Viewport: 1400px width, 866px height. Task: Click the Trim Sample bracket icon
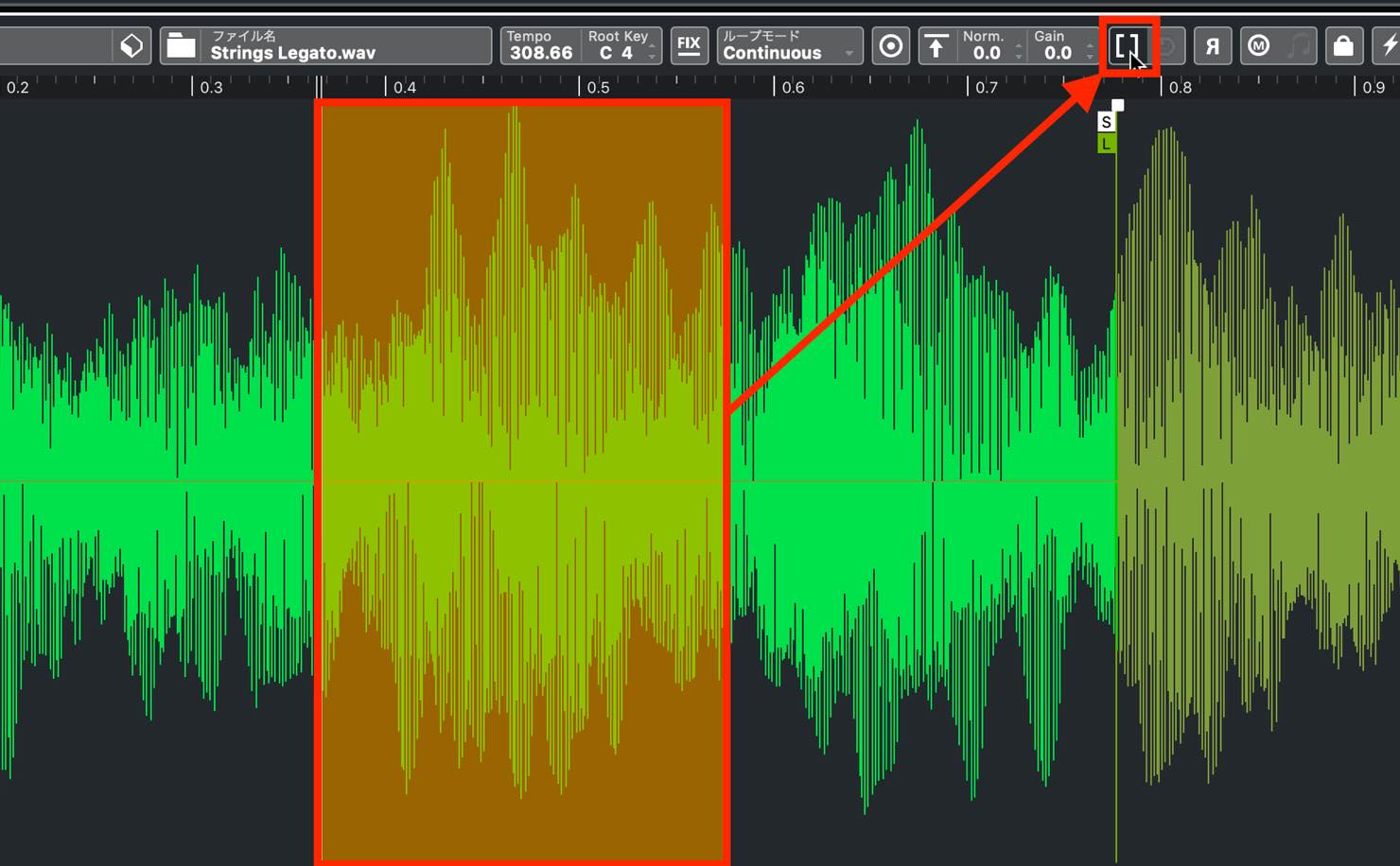[x=1127, y=46]
